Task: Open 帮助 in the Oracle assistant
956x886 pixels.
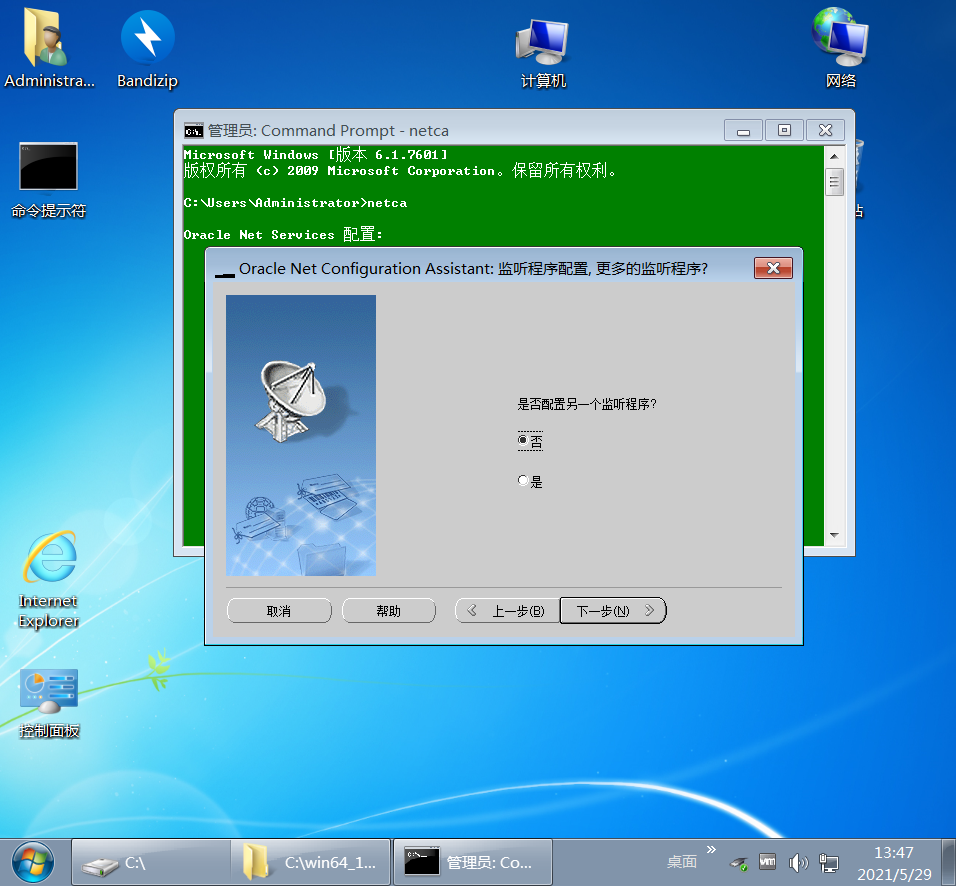Action: click(389, 610)
